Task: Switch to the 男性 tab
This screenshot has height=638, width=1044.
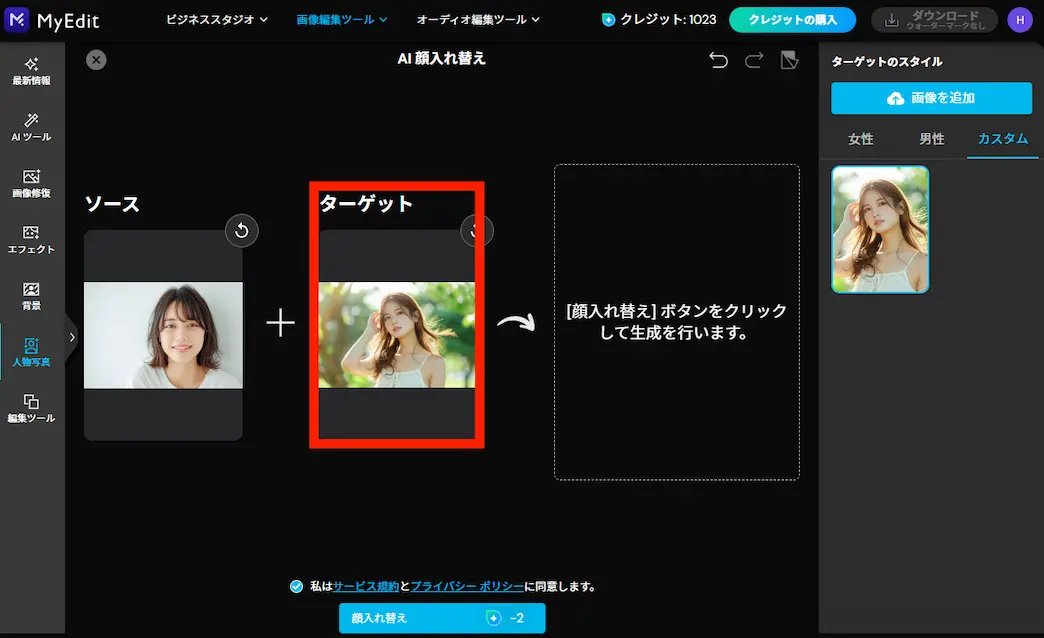Action: pos(931,139)
